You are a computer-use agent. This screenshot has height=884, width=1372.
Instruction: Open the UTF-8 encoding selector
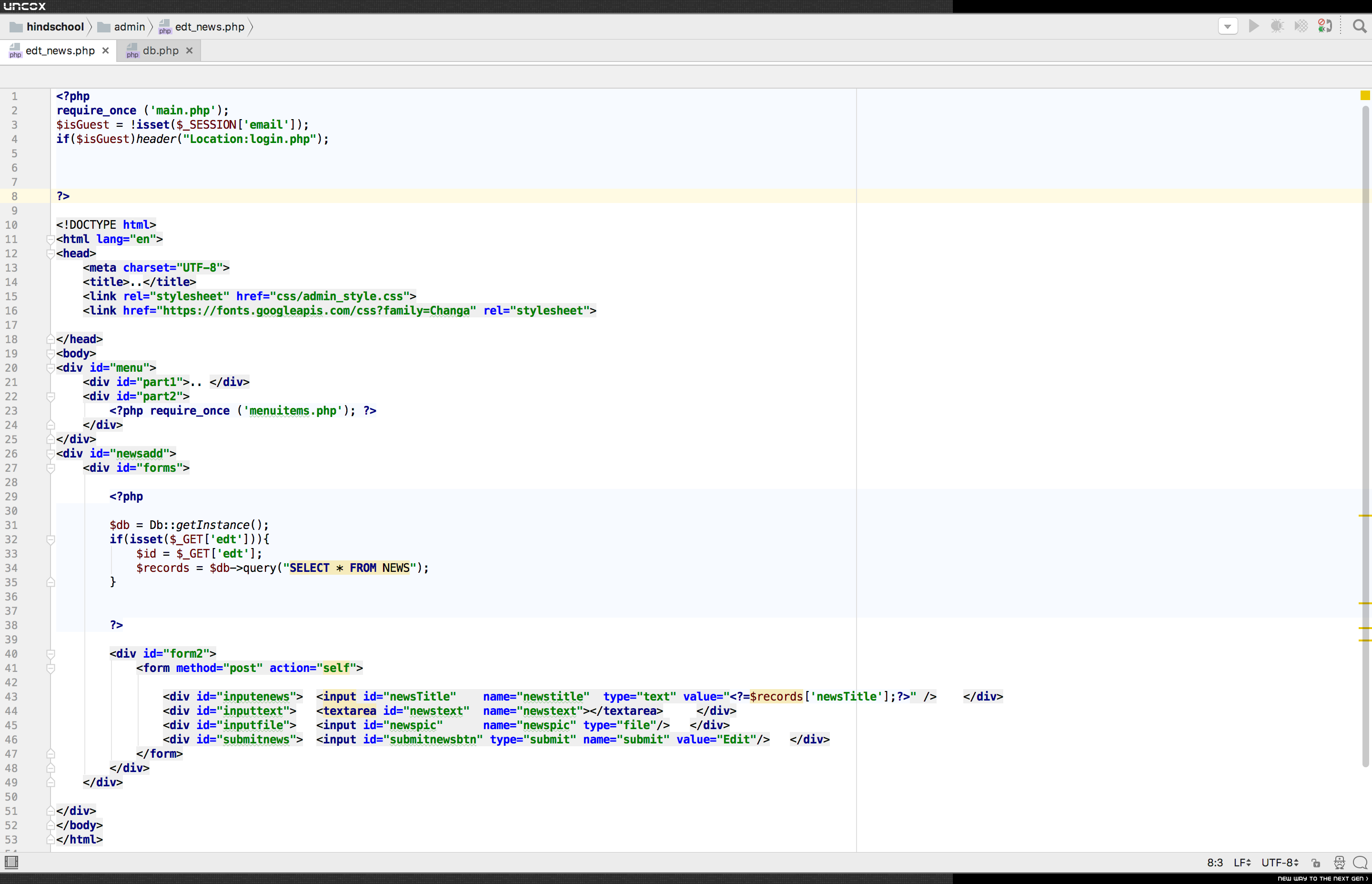[x=1280, y=863]
